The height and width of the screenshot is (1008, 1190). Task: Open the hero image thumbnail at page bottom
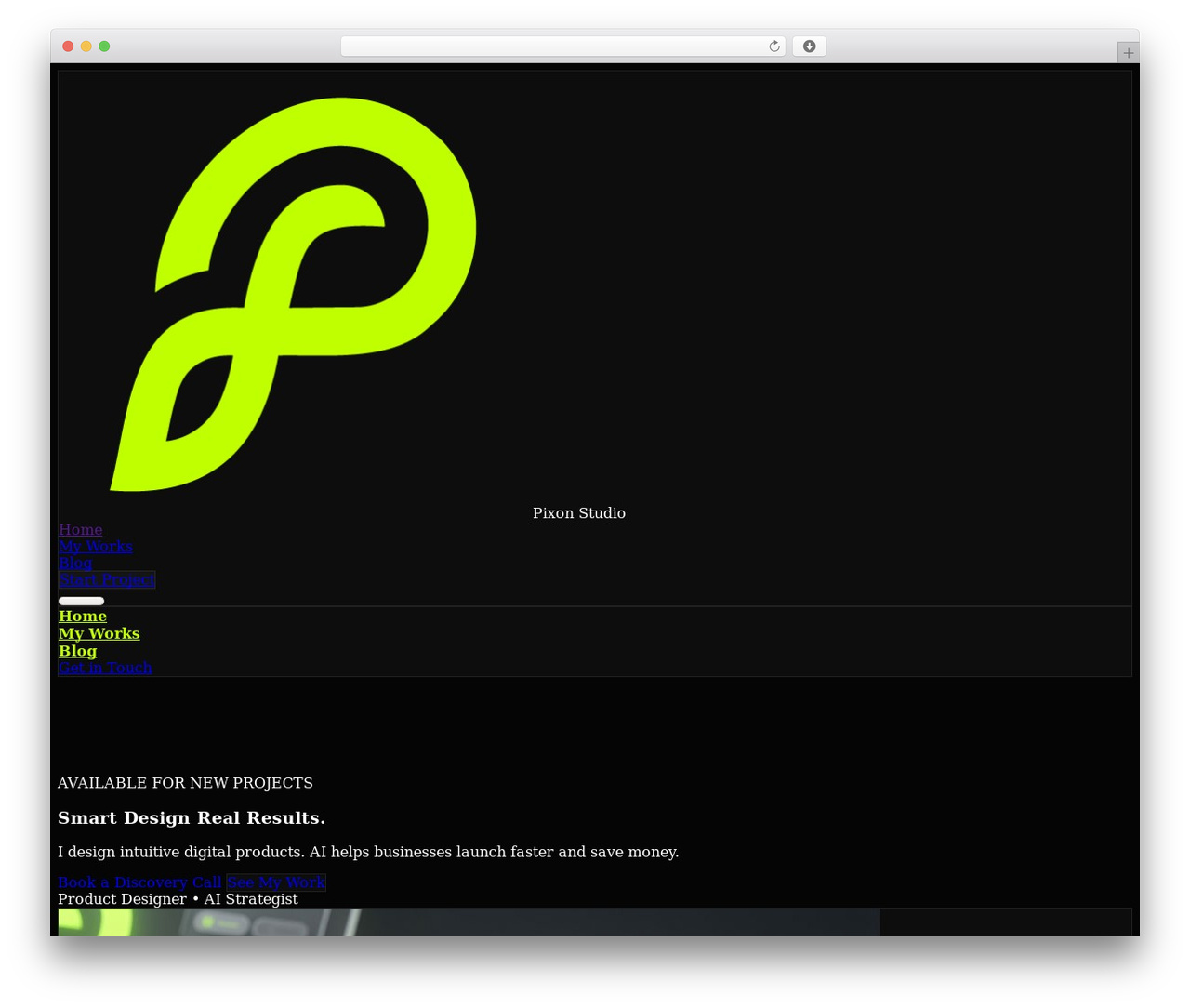tap(469, 922)
